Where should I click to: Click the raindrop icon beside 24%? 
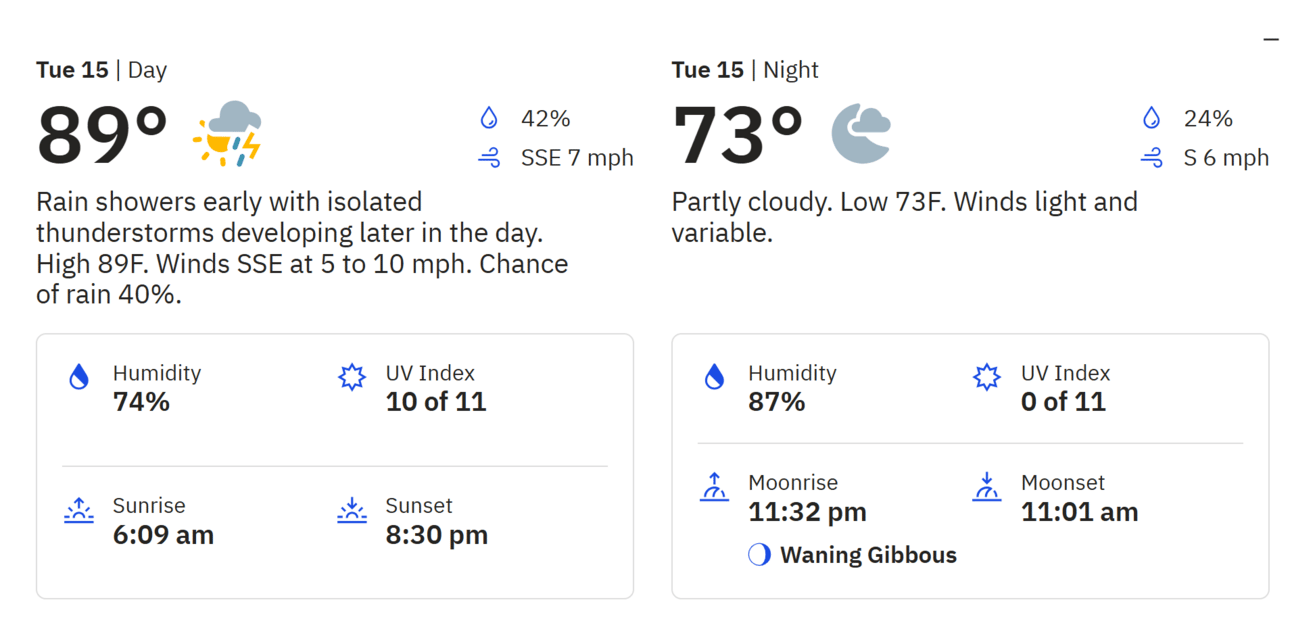(1152, 119)
